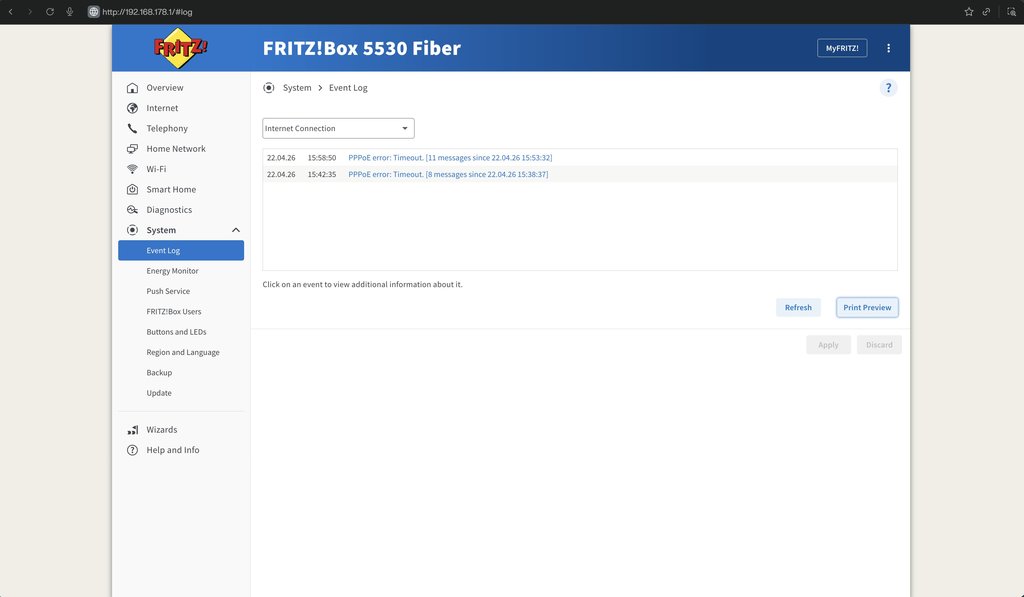Click the page search icon in browser bar

tap(1011, 12)
